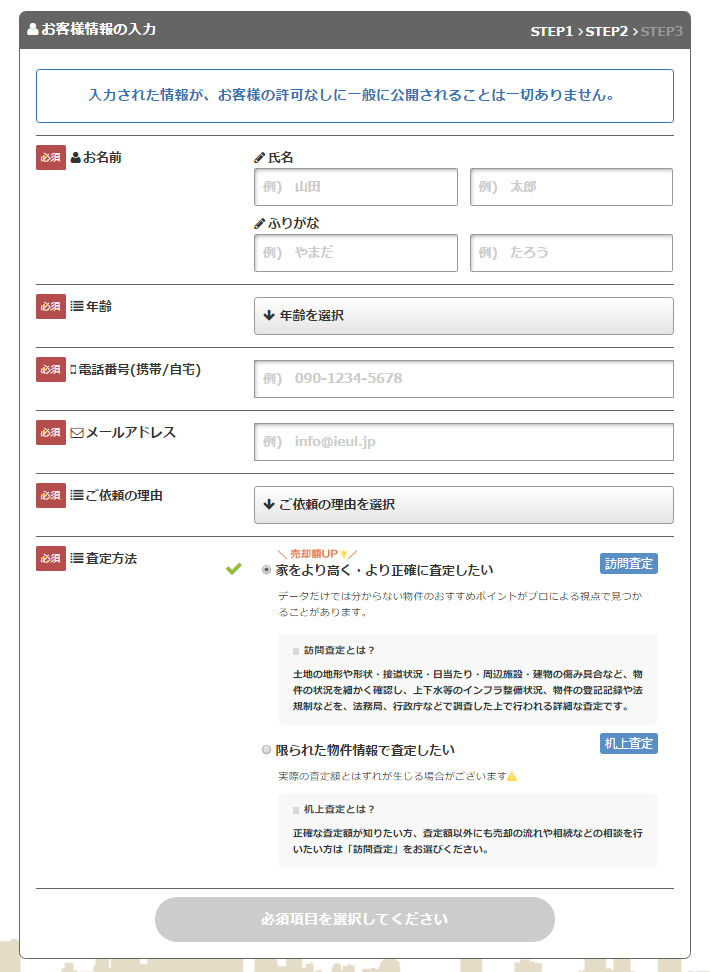Click the 必須 badge next to ご依頼の理由
The width and height of the screenshot is (710, 972).
(51, 495)
